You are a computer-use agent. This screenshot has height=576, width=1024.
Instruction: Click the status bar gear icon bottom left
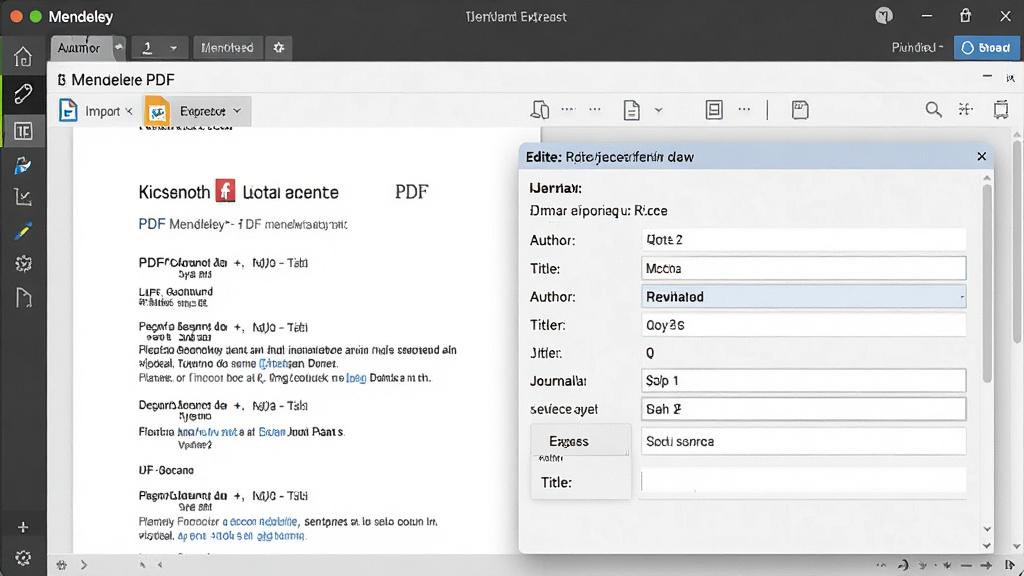coord(61,565)
